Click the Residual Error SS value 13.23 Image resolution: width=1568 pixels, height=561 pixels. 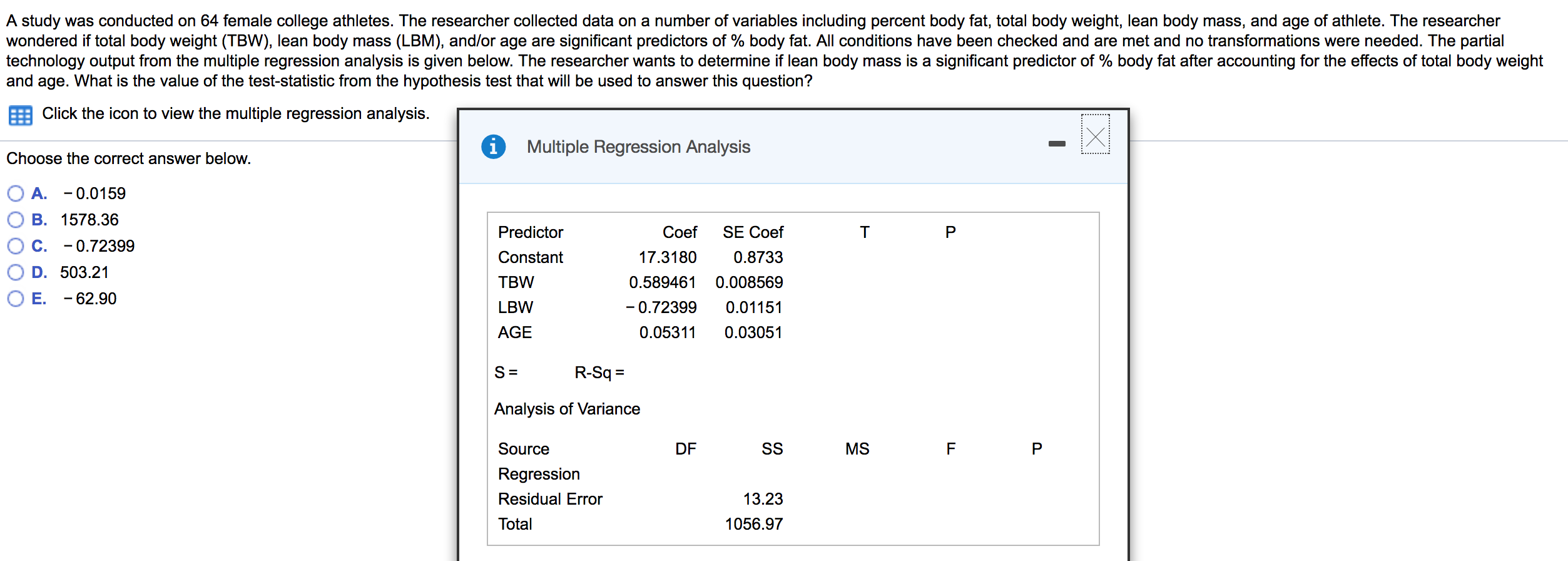tap(763, 499)
